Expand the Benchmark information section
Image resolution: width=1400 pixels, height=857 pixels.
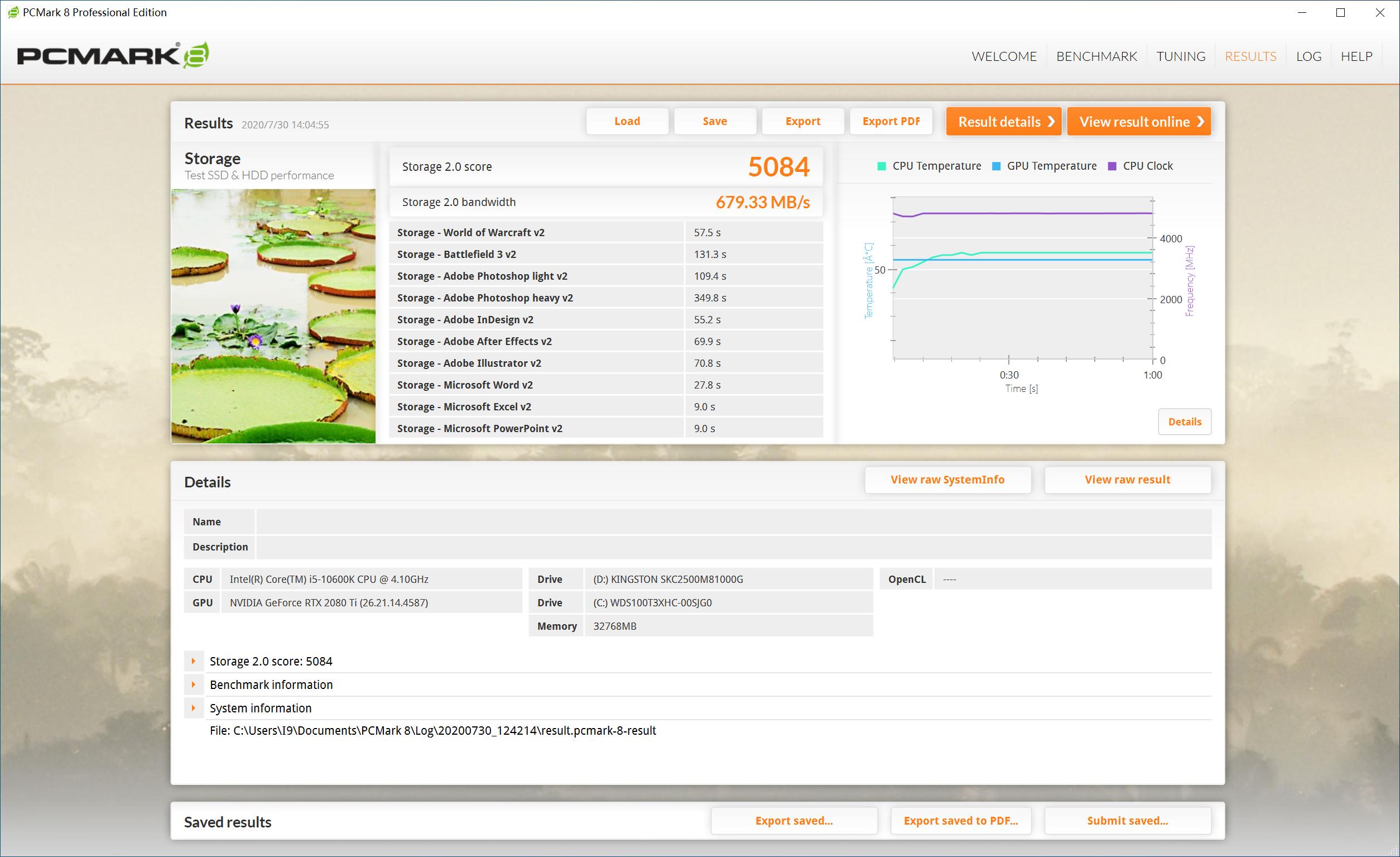[x=193, y=684]
